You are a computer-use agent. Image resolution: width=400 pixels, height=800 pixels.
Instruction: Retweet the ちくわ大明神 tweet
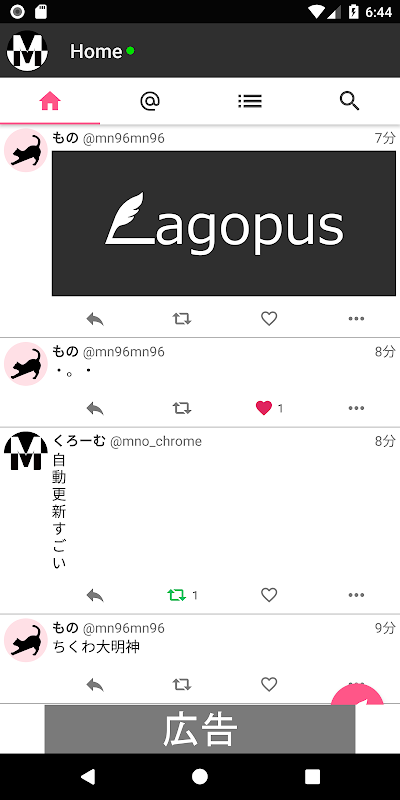pyautogui.click(x=182, y=685)
